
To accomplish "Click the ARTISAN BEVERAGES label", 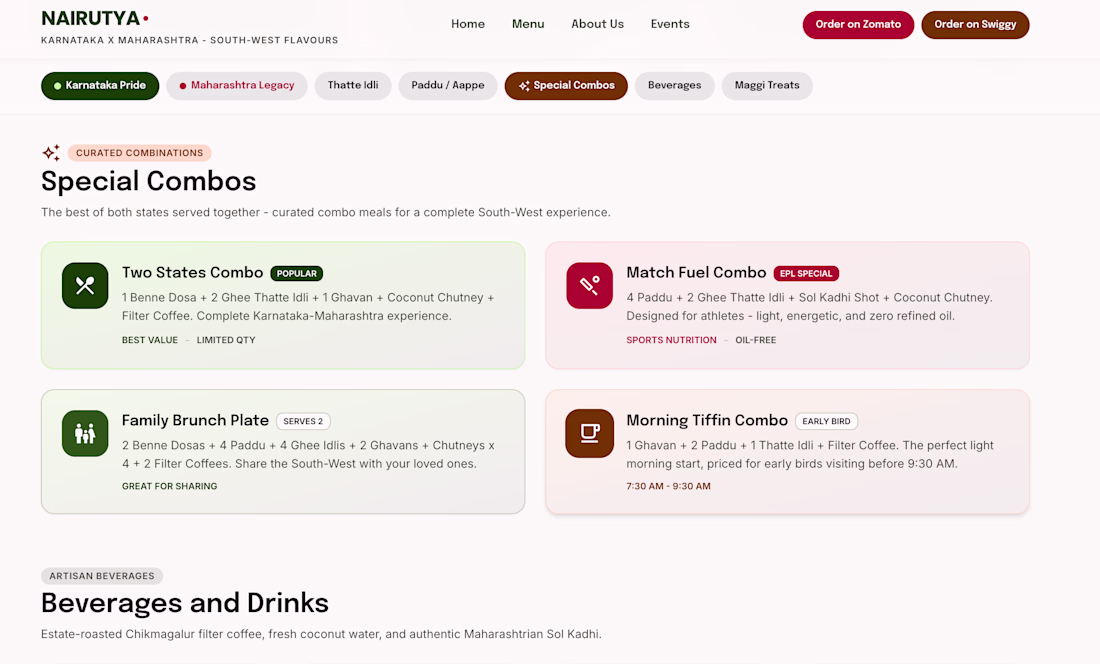I will (102, 576).
